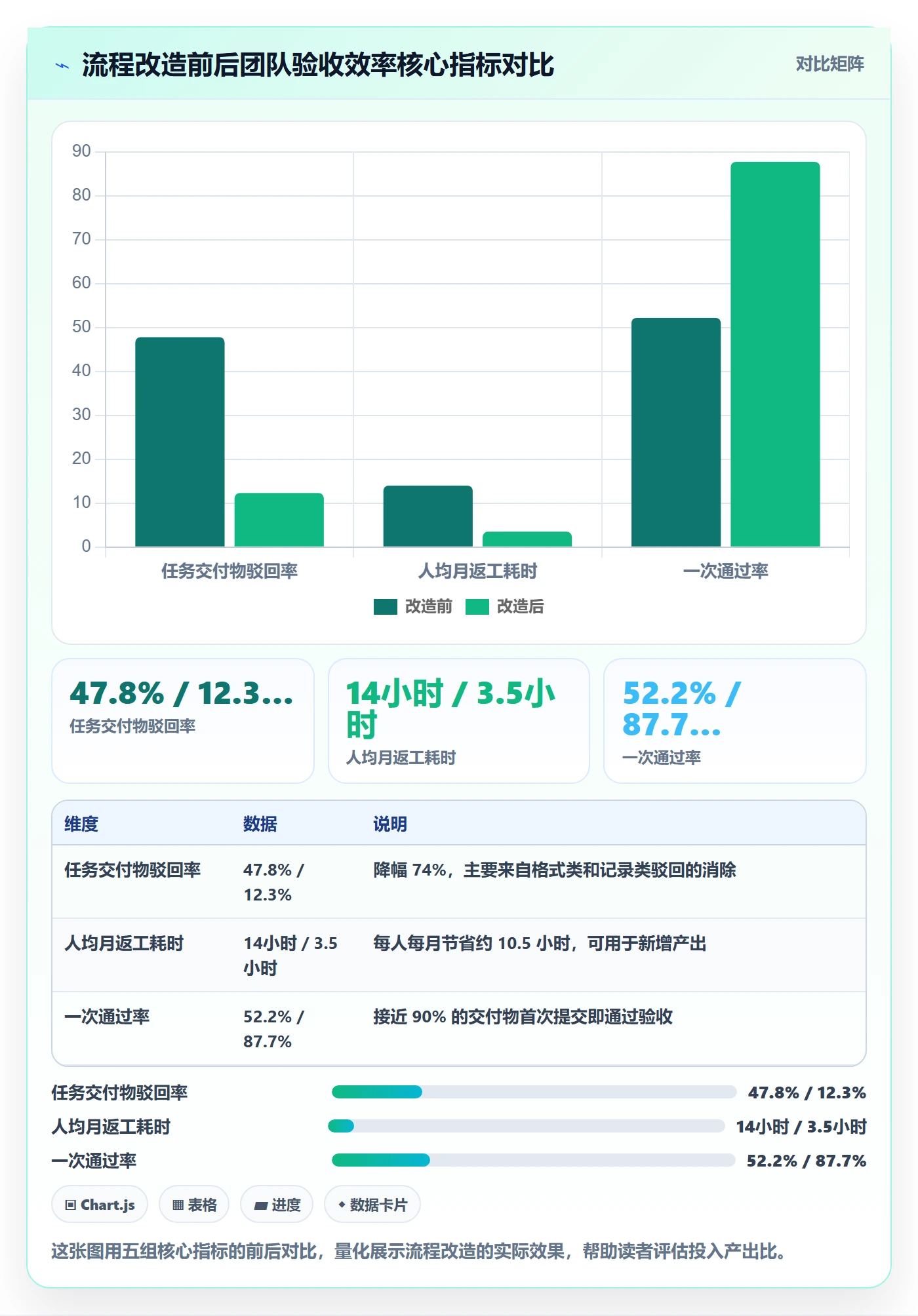
Task: Select the Chart.js tag
Action: click(100, 1205)
